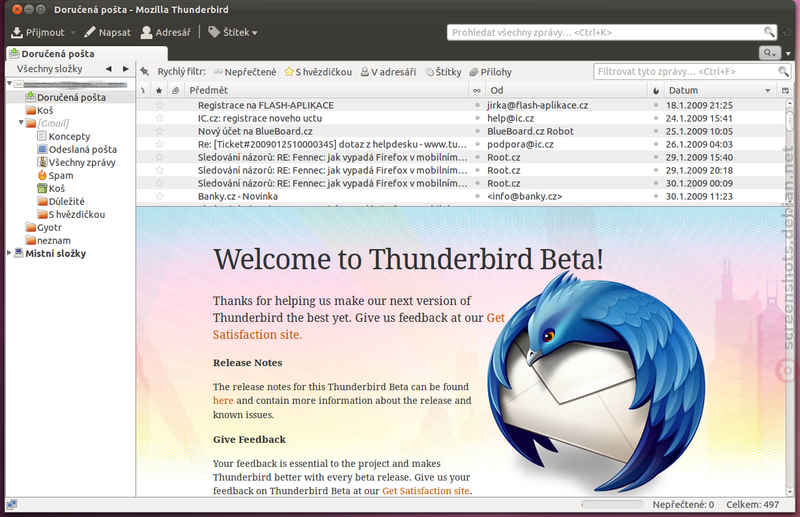
Task: Toggle the S hvězdičkou starred filter
Action: coord(318,72)
